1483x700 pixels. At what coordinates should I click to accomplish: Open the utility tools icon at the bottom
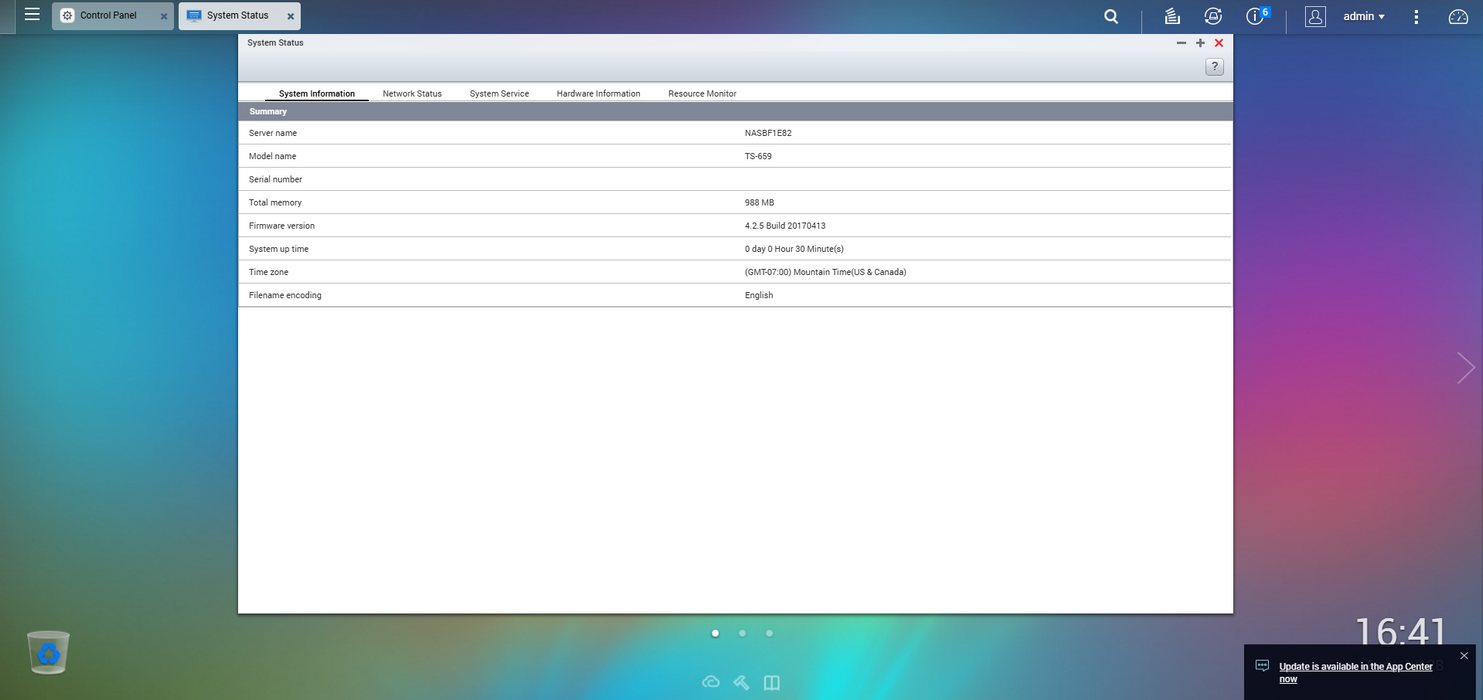click(741, 682)
